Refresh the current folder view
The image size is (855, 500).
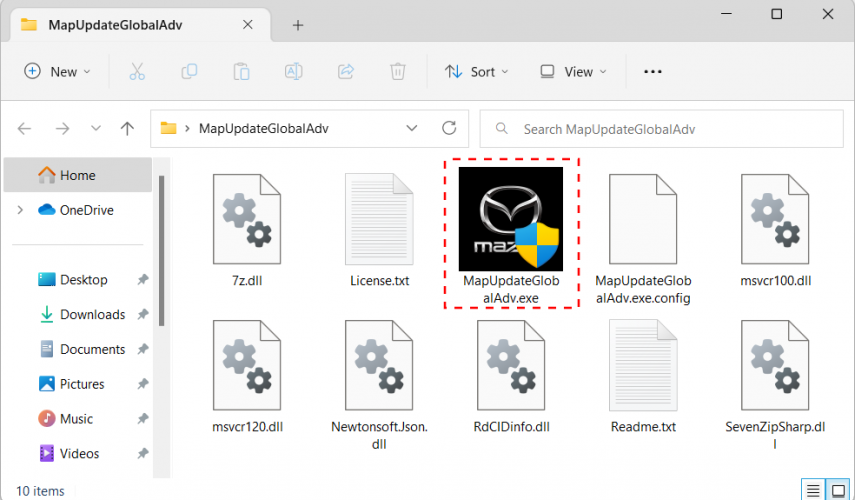[449, 129]
